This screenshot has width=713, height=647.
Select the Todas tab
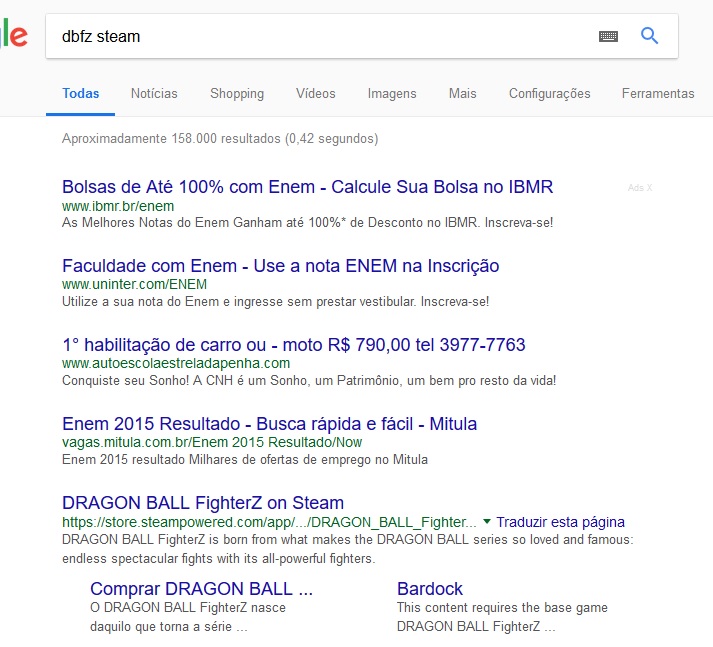pyautogui.click(x=80, y=94)
